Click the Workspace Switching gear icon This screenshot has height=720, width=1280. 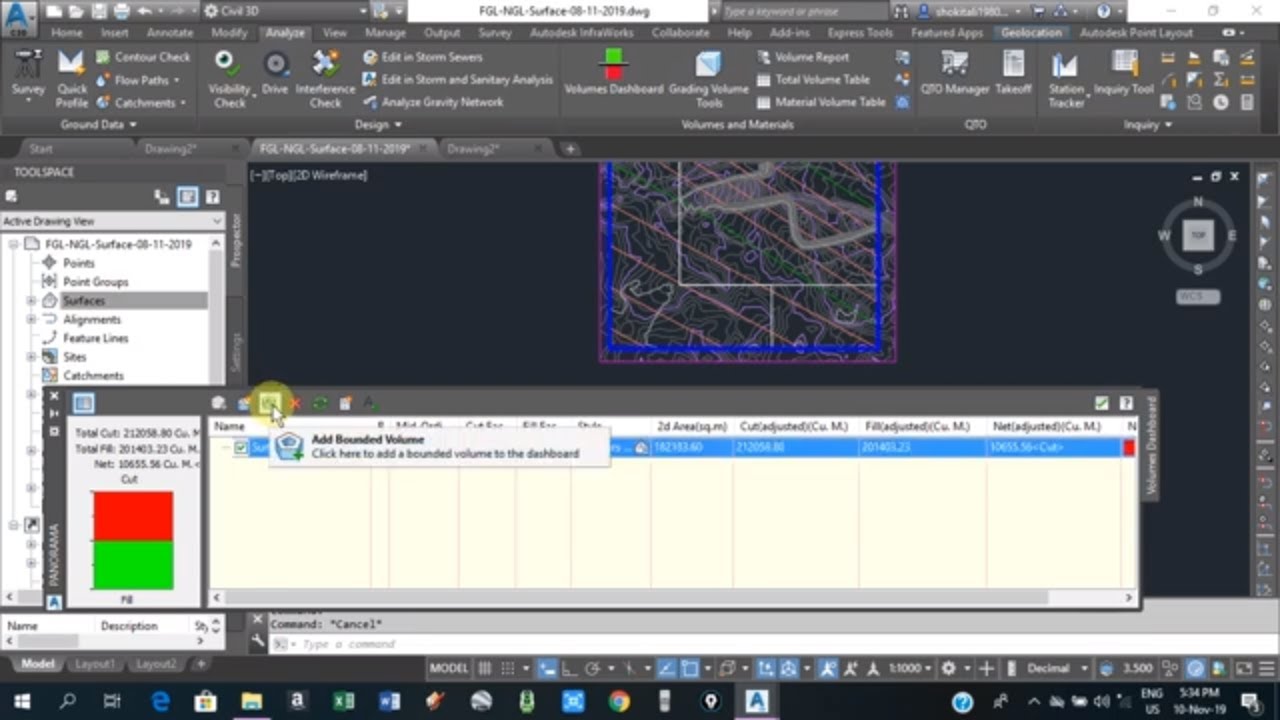coord(949,668)
